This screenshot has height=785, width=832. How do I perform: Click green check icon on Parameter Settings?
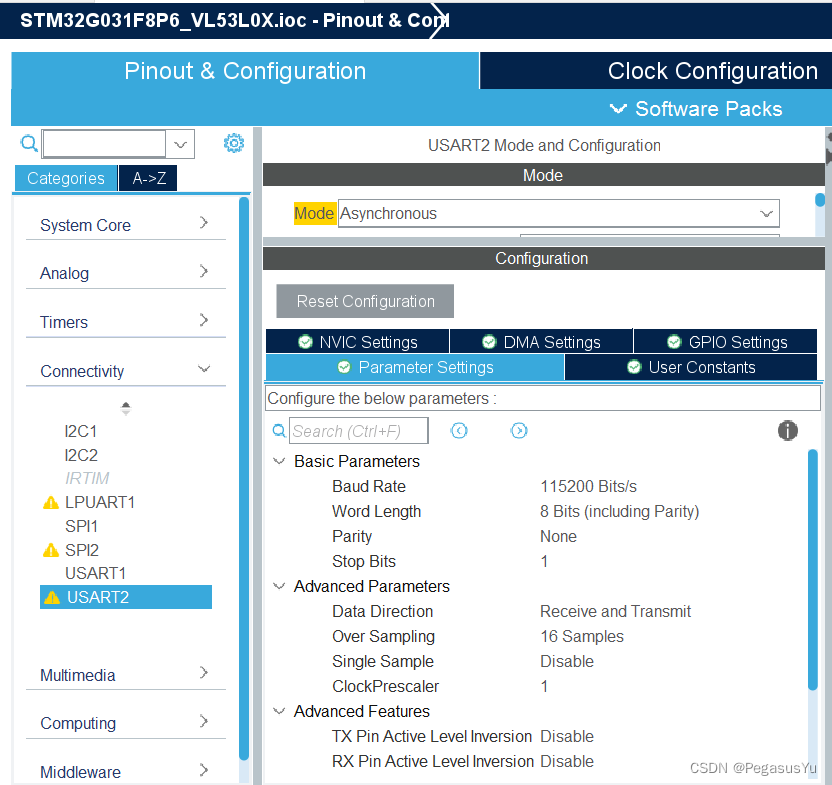click(344, 367)
